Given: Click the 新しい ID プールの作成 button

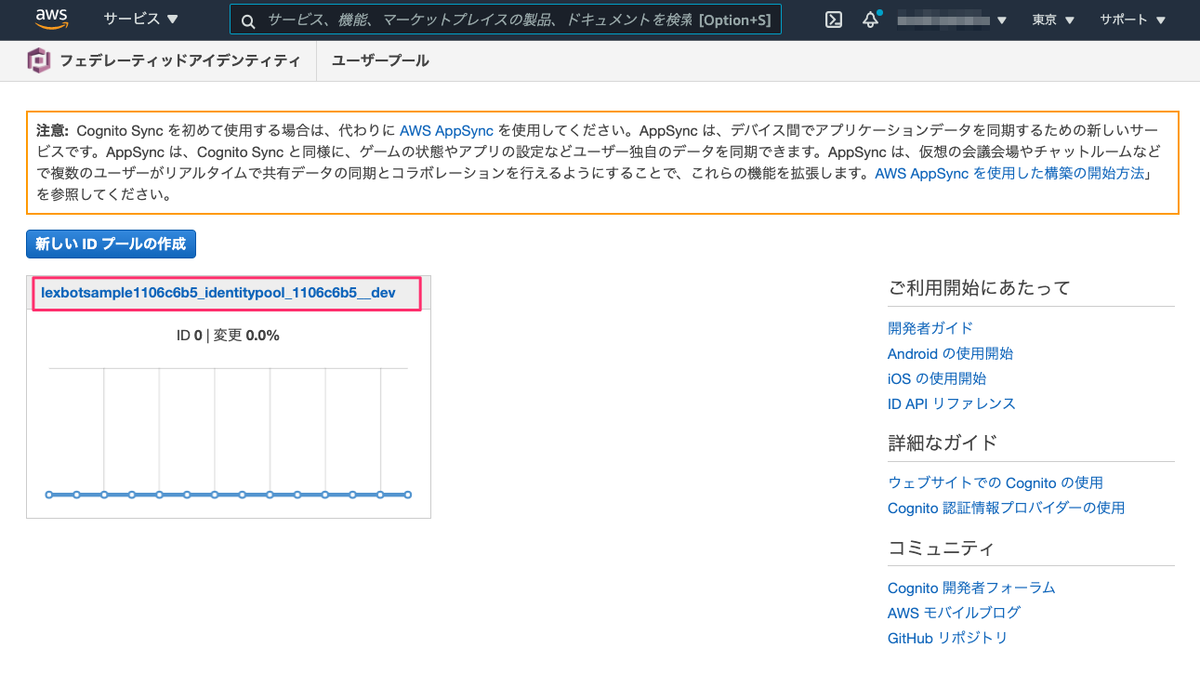Looking at the screenshot, I should 110,243.
